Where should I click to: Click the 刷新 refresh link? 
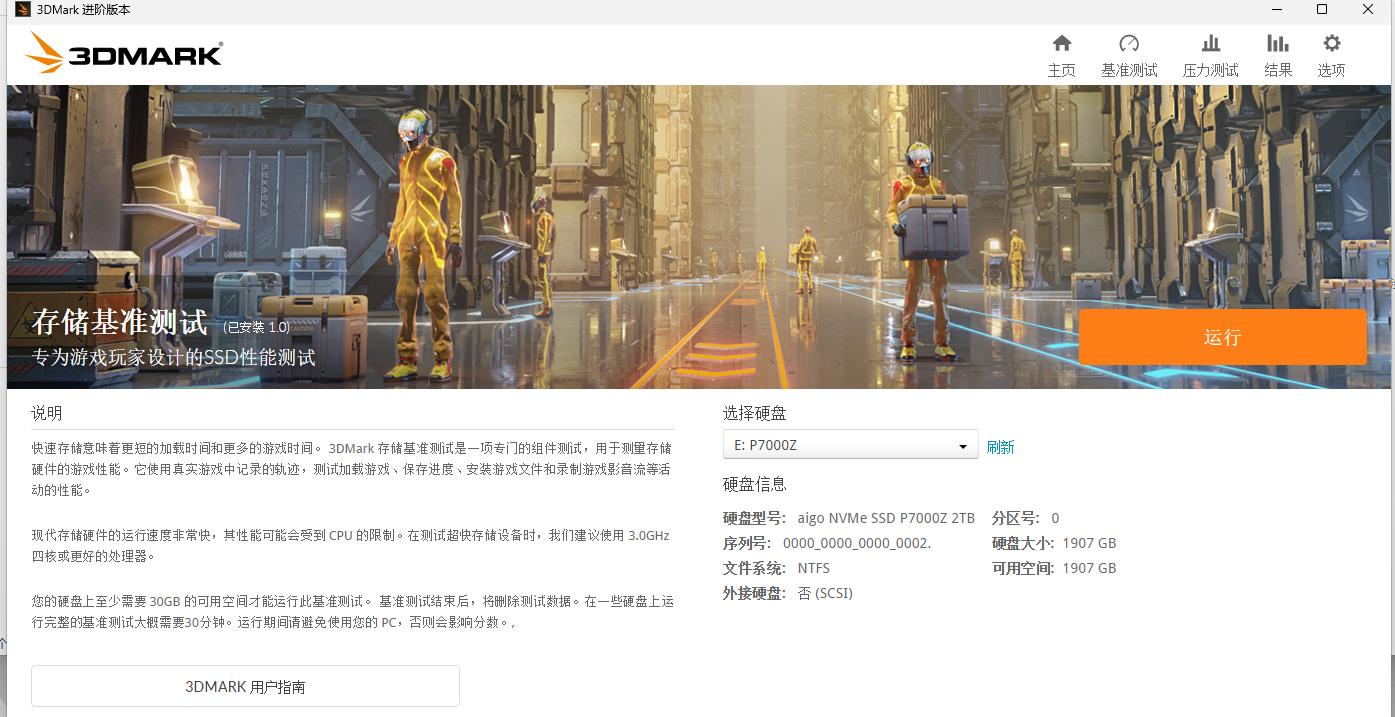point(1001,444)
